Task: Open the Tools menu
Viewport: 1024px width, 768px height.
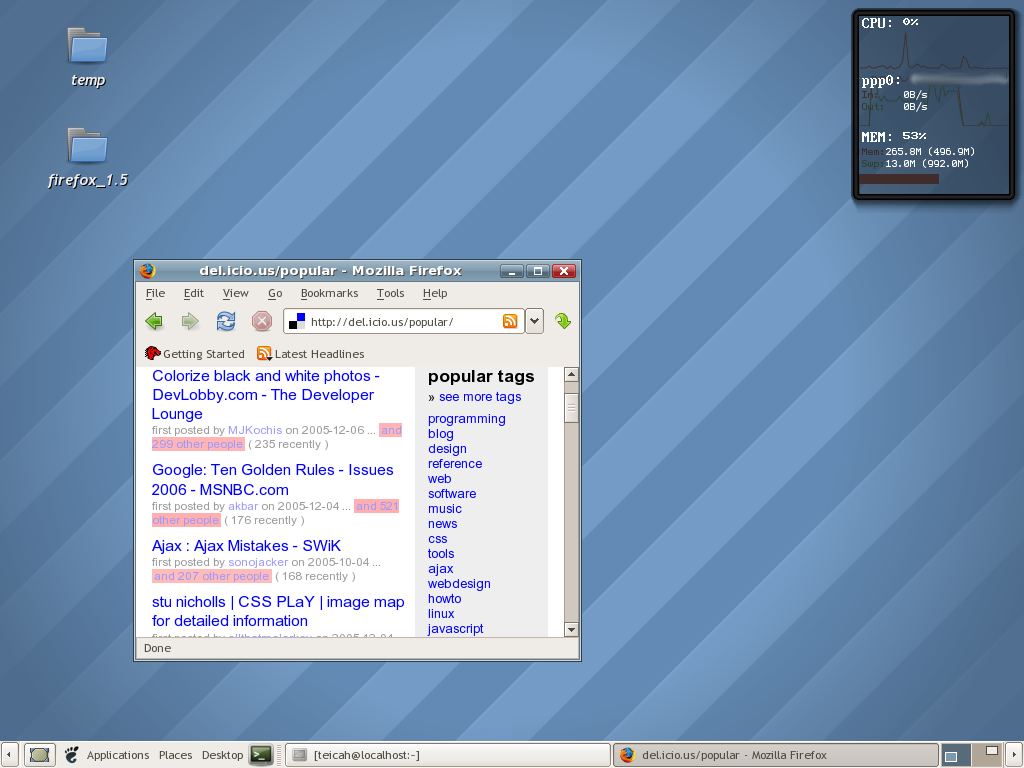Action: click(391, 293)
